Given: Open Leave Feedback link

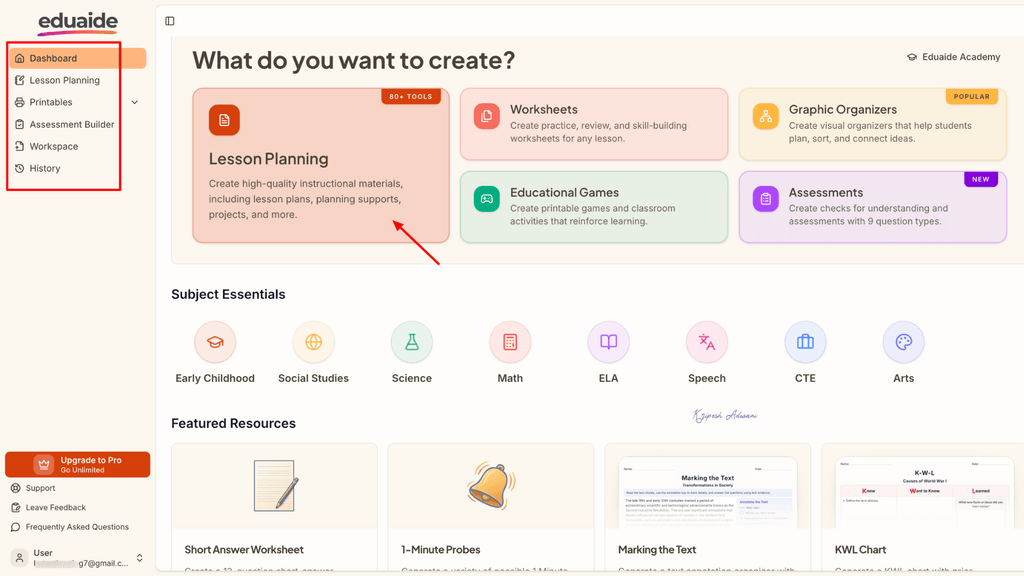Looking at the screenshot, I should [x=56, y=507].
